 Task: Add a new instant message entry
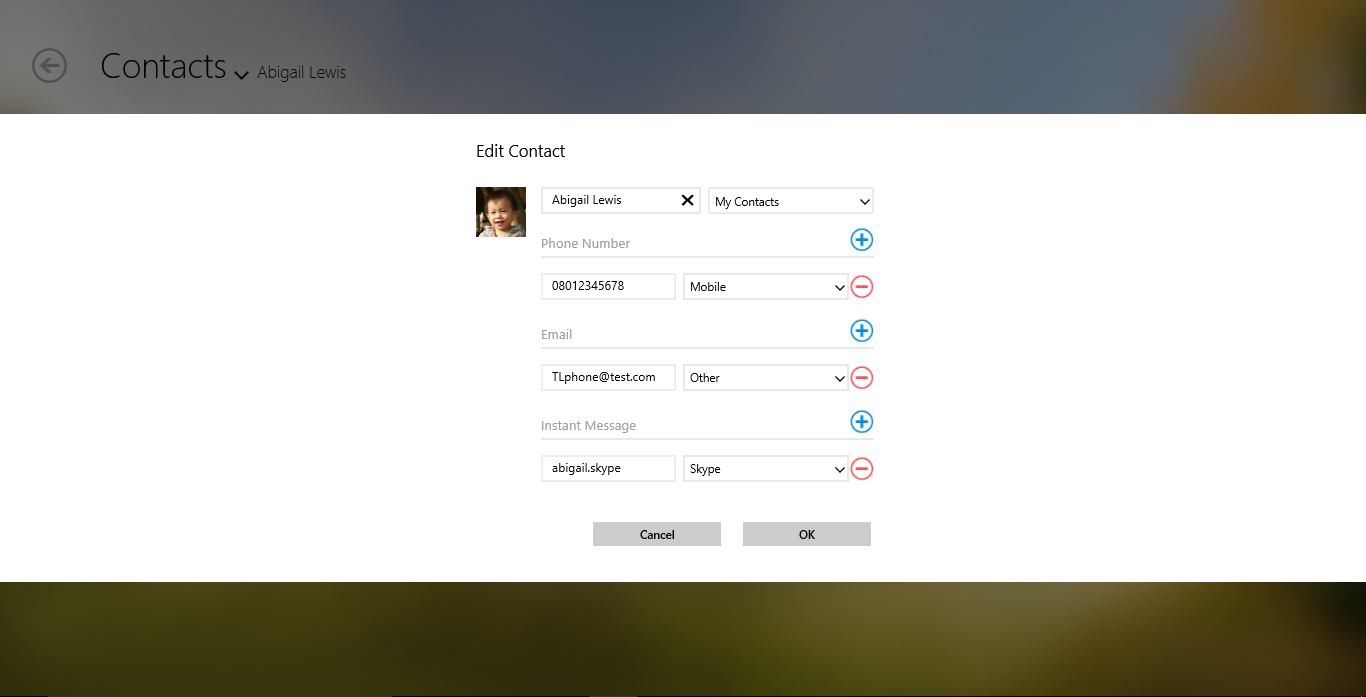pos(861,422)
